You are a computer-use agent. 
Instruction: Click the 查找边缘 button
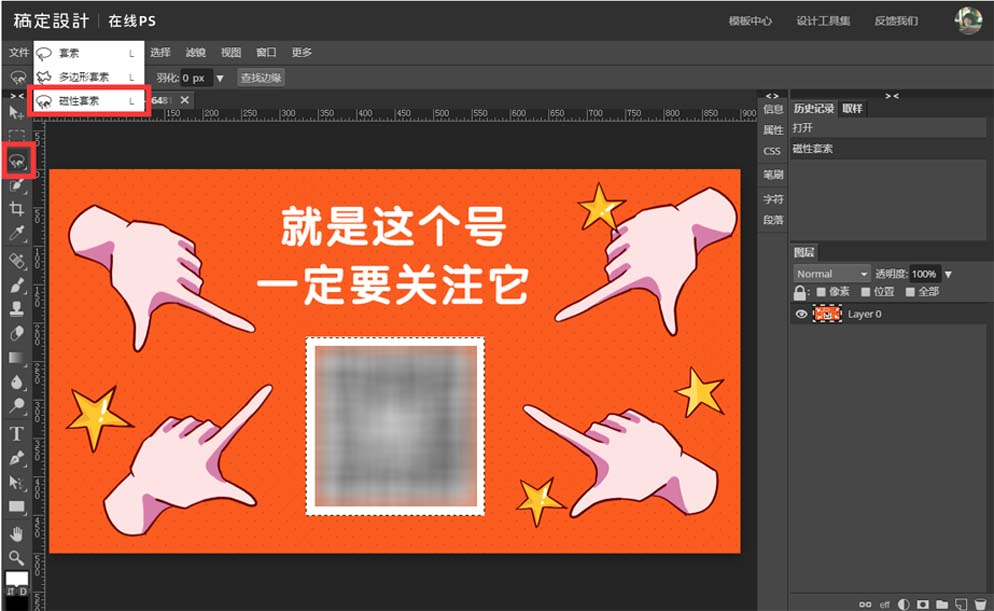(261, 77)
